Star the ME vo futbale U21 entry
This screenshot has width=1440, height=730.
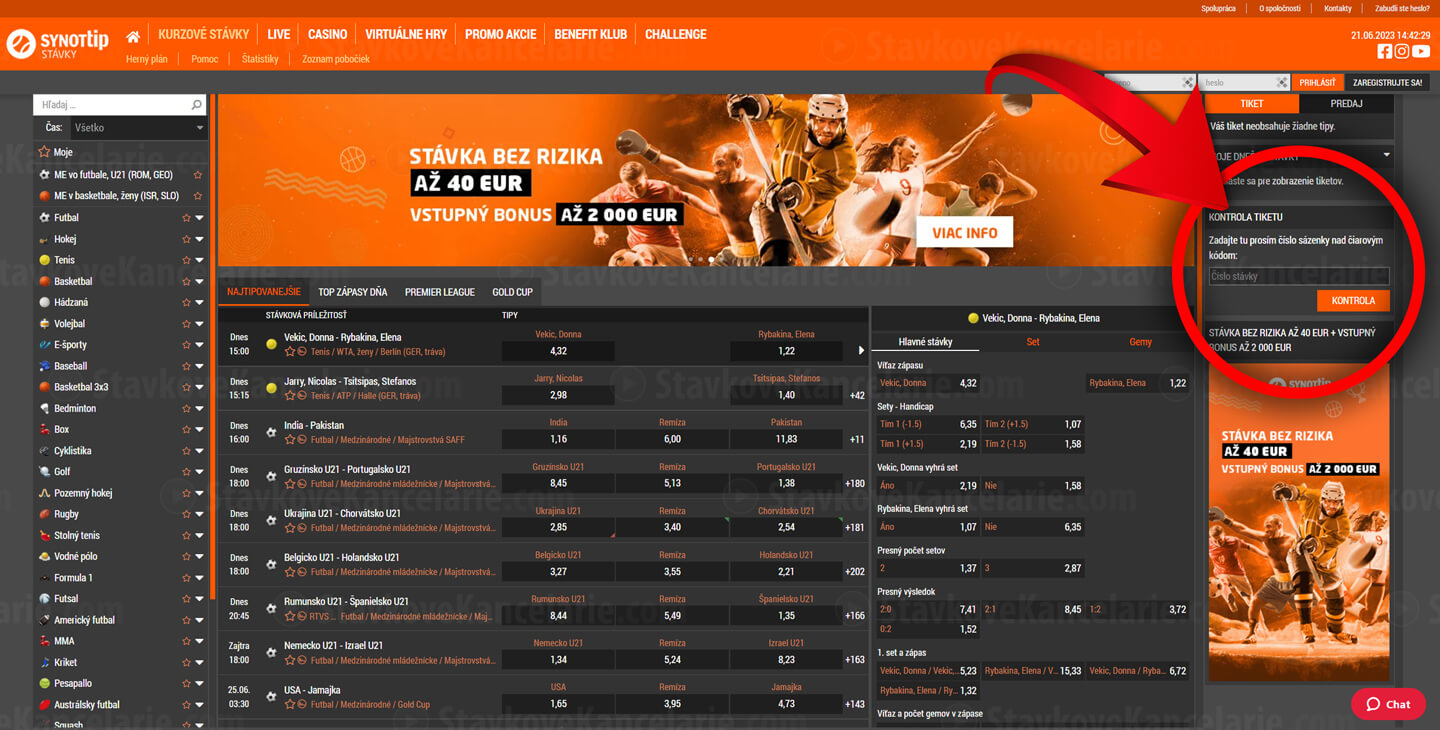click(197, 175)
